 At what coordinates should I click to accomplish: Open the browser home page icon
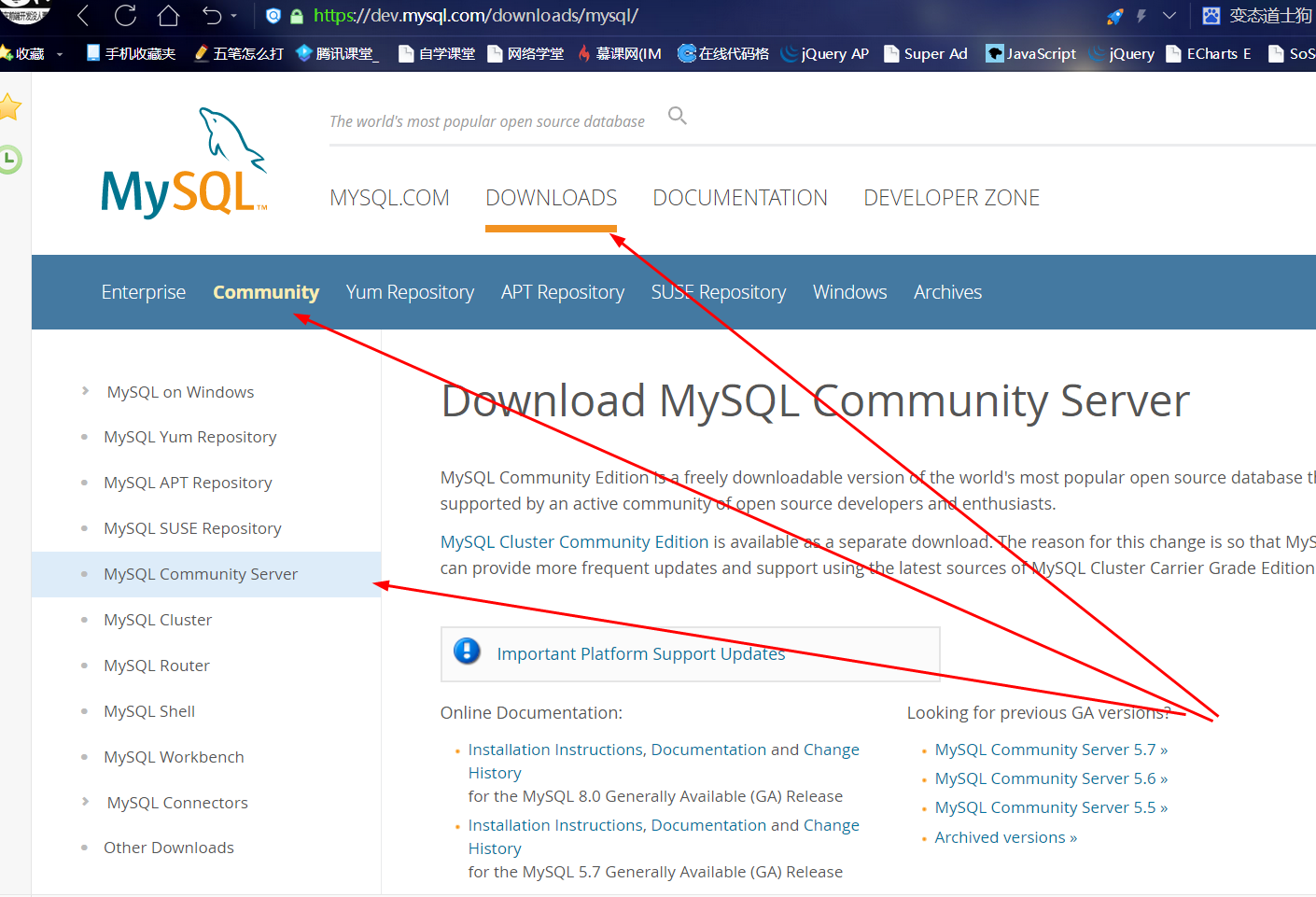[x=168, y=16]
